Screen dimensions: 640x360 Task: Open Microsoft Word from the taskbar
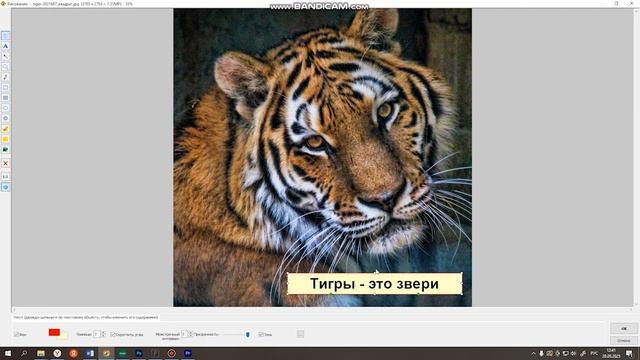[90, 353]
